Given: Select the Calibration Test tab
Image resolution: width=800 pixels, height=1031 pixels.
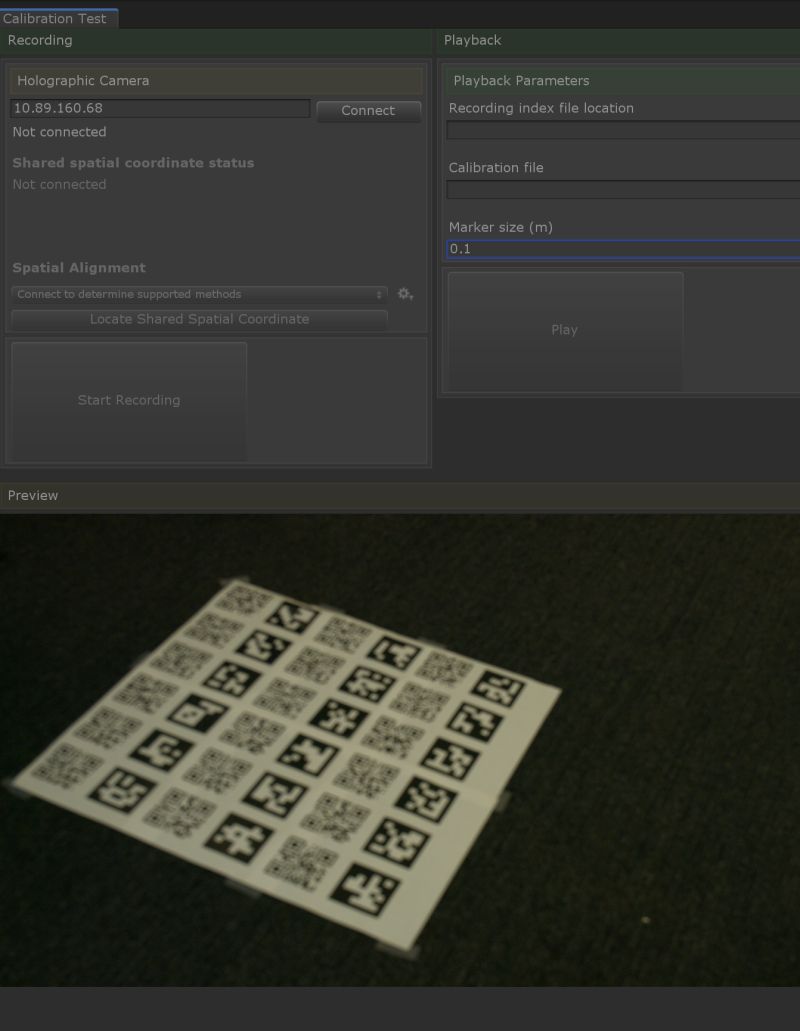Looking at the screenshot, I should (55, 18).
